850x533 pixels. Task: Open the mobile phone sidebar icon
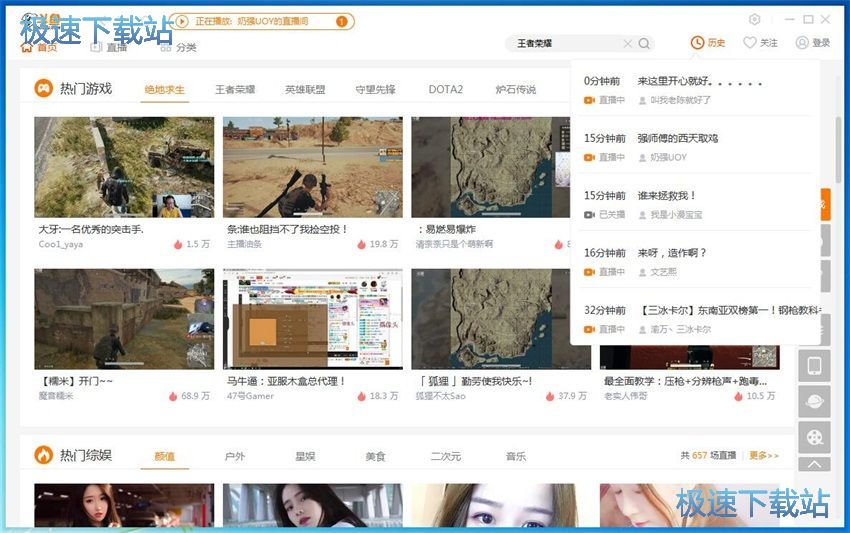[x=814, y=366]
